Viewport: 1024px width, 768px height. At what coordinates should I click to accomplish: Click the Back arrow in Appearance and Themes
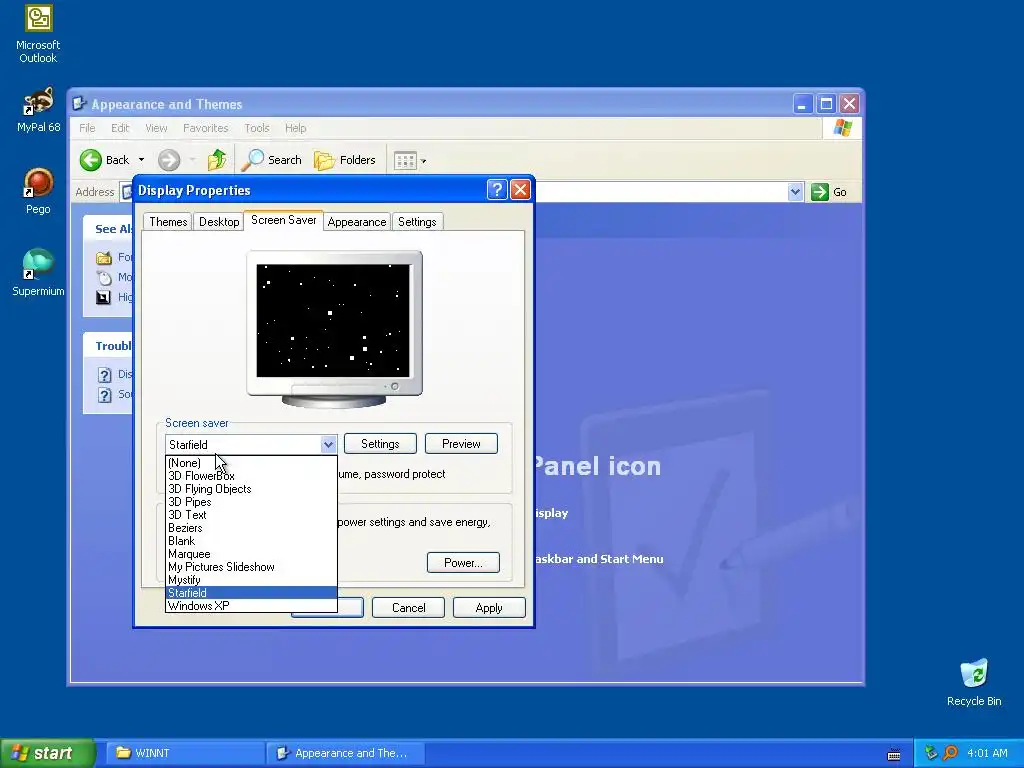tap(91, 160)
